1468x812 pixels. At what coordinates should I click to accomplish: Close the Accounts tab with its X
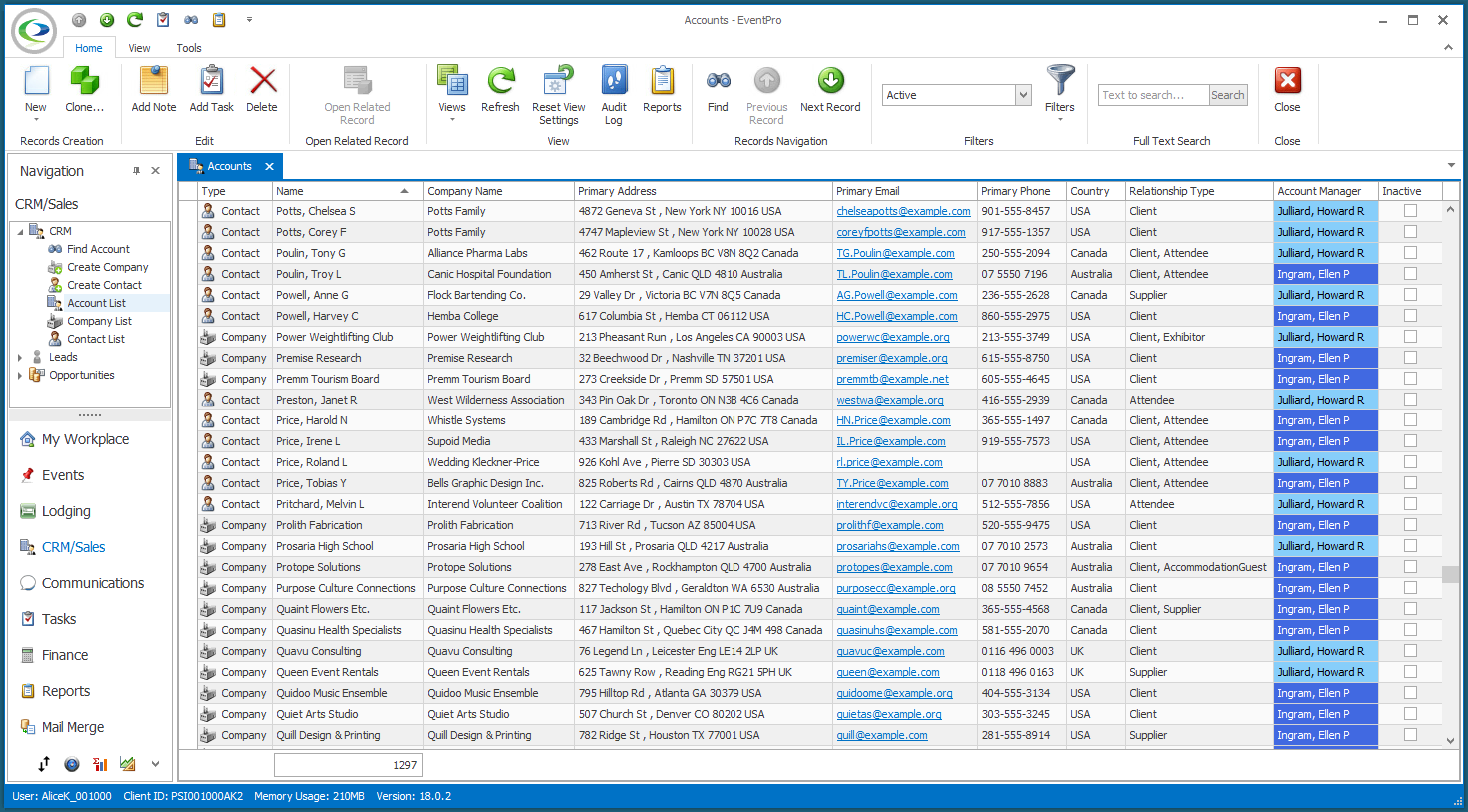coord(269,166)
